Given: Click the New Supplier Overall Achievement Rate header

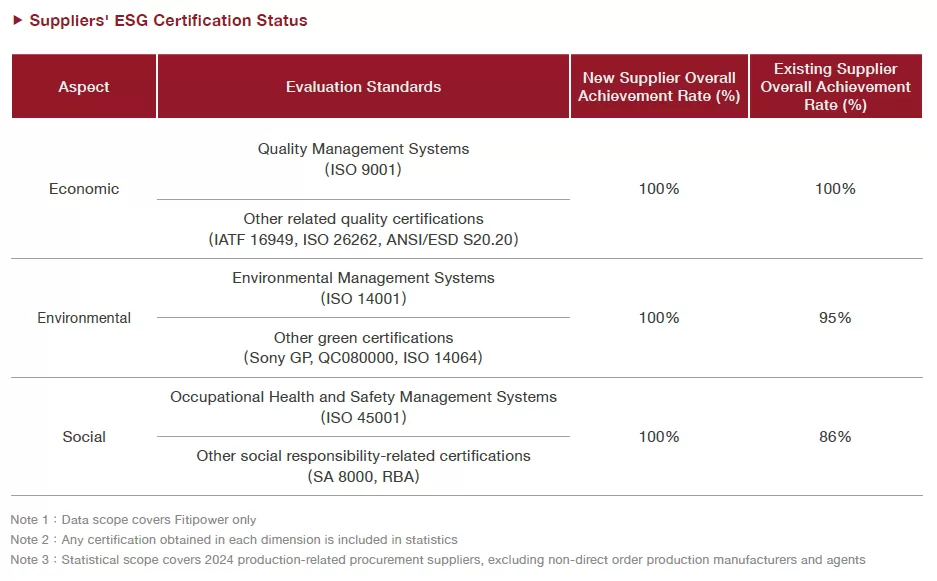Looking at the screenshot, I should (x=659, y=87).
